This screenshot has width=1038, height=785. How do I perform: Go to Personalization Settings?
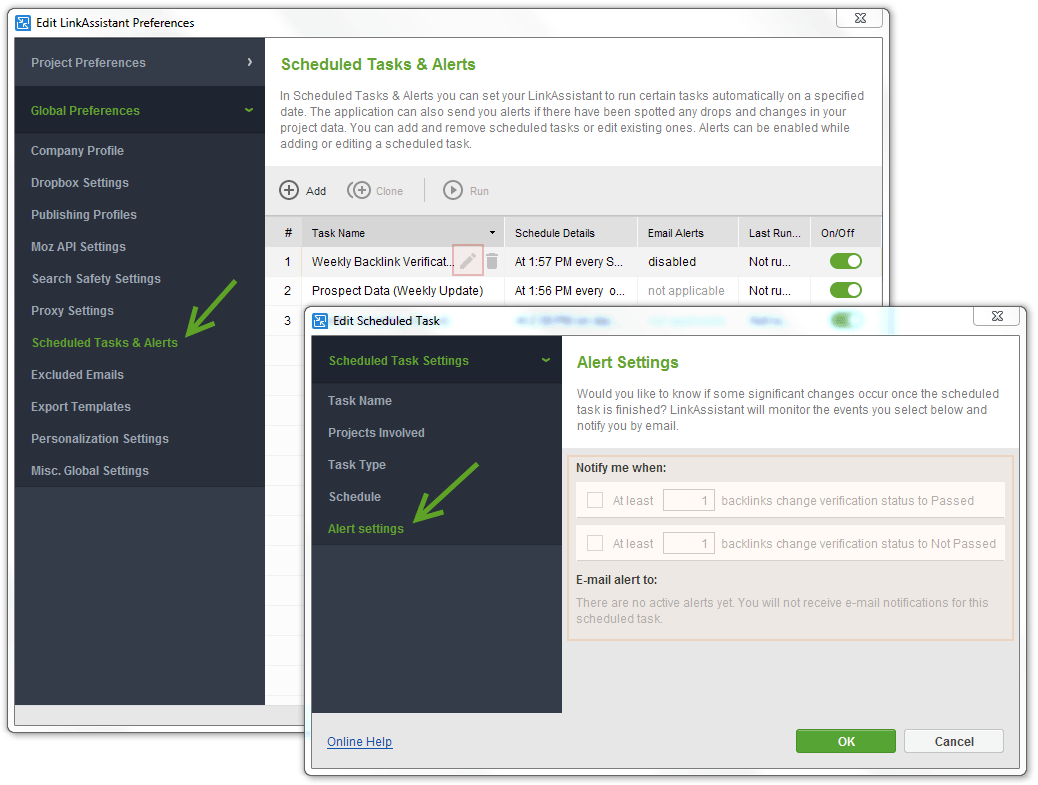(x=100, y=439)
